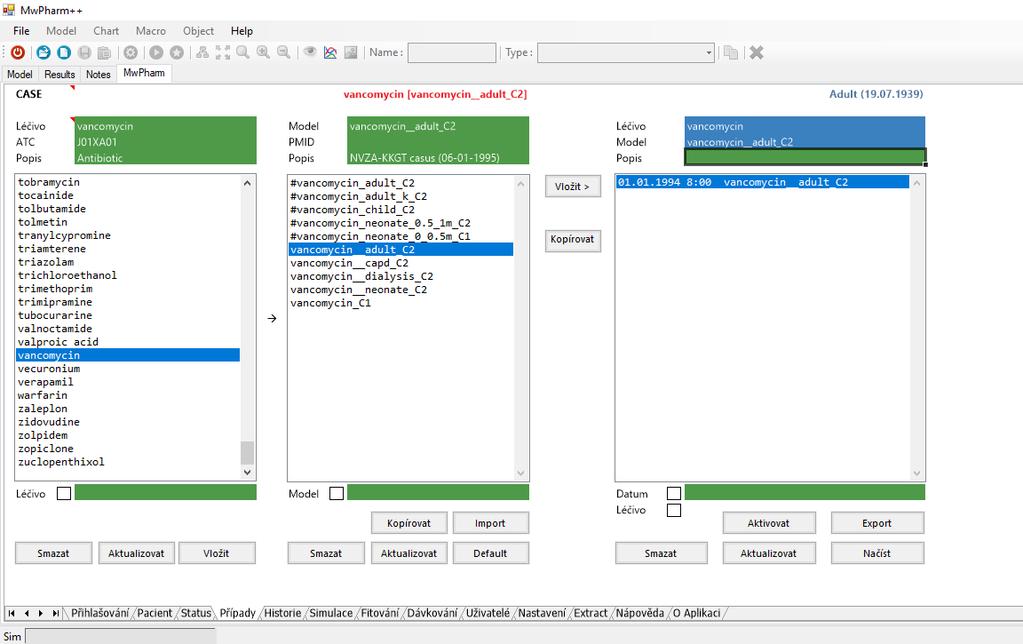Click the zoom out magnifier icon

(284, 52)
